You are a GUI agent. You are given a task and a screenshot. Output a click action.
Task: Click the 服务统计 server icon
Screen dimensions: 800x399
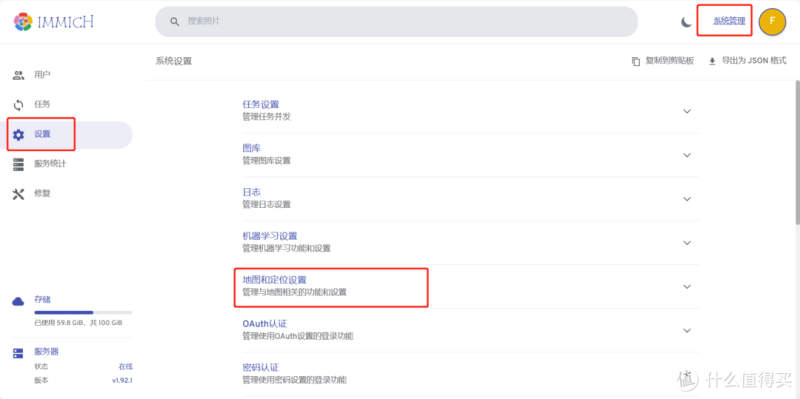coord(18,164)
